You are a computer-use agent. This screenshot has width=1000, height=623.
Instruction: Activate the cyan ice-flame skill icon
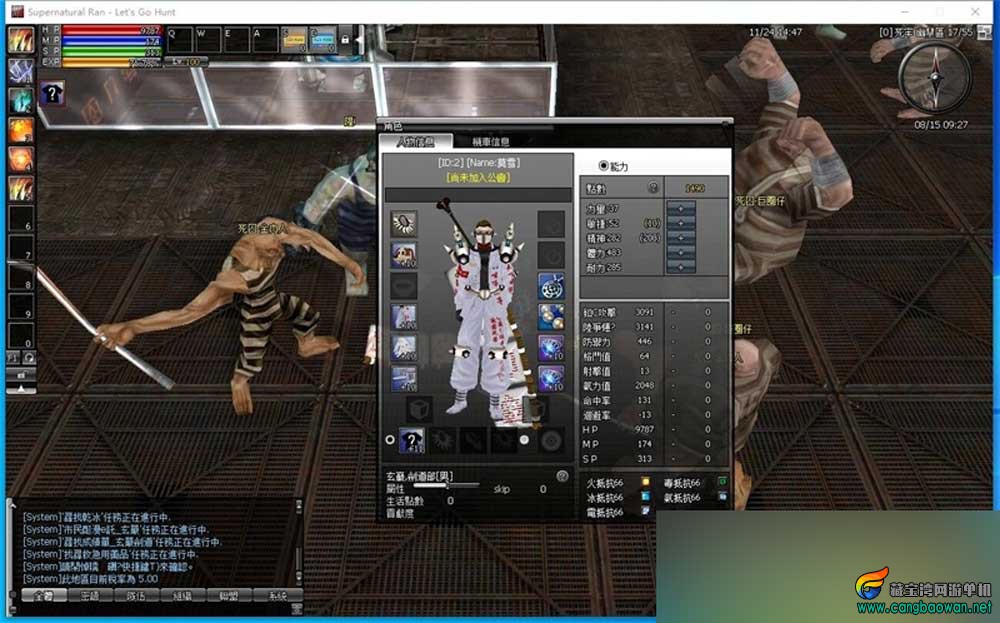coord(20,100)
